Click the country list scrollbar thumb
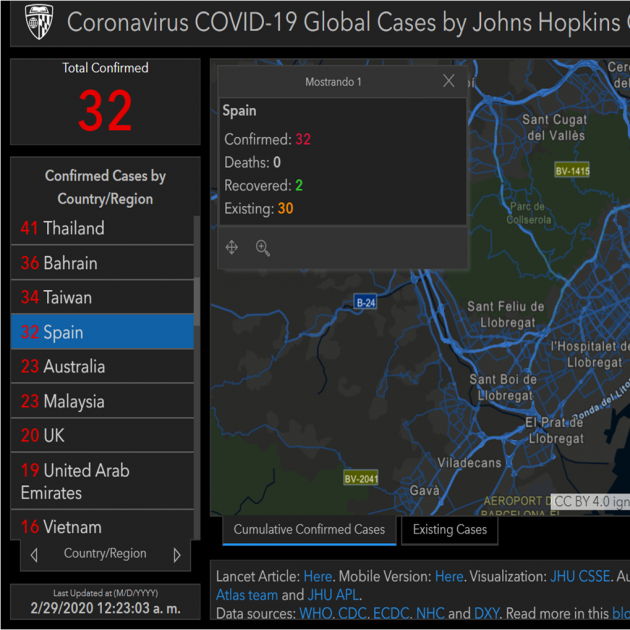Screen dimensions: 630x630 tap(196, 301)
